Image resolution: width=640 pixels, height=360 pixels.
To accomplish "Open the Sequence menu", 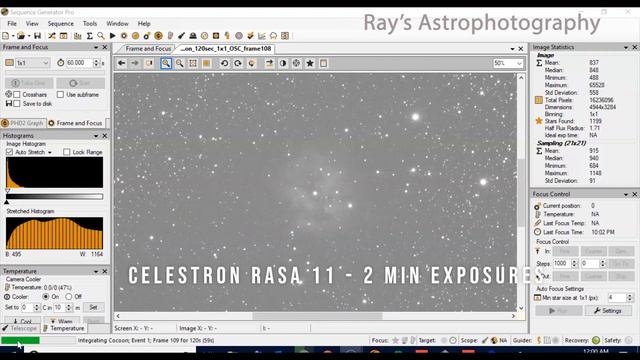I will pos(60,24).
